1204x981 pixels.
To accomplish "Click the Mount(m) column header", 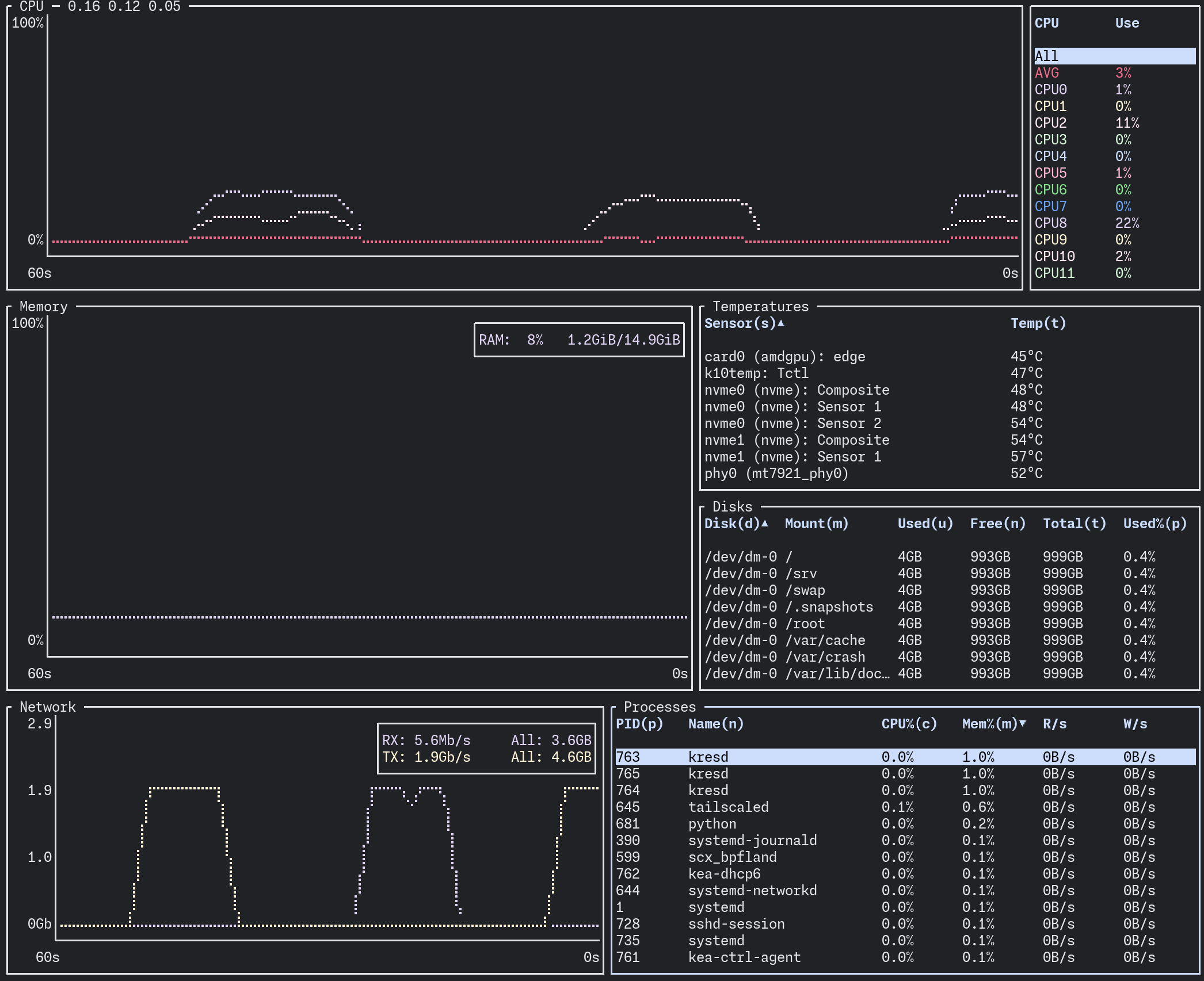I will pos(816,524).
